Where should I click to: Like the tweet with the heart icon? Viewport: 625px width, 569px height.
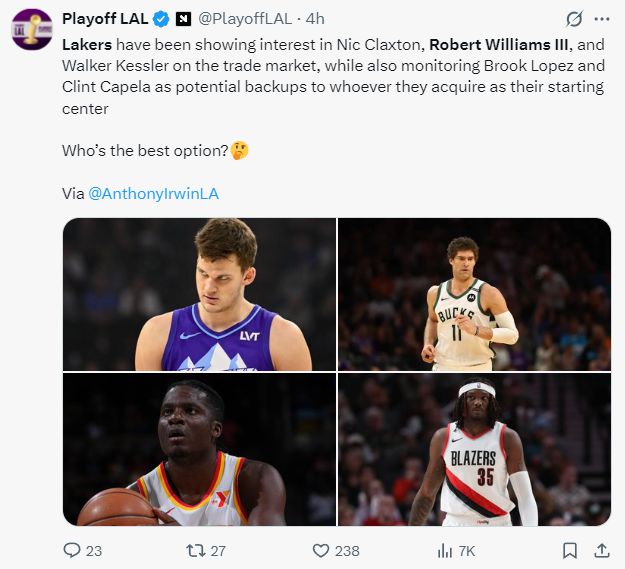point(321,550)
